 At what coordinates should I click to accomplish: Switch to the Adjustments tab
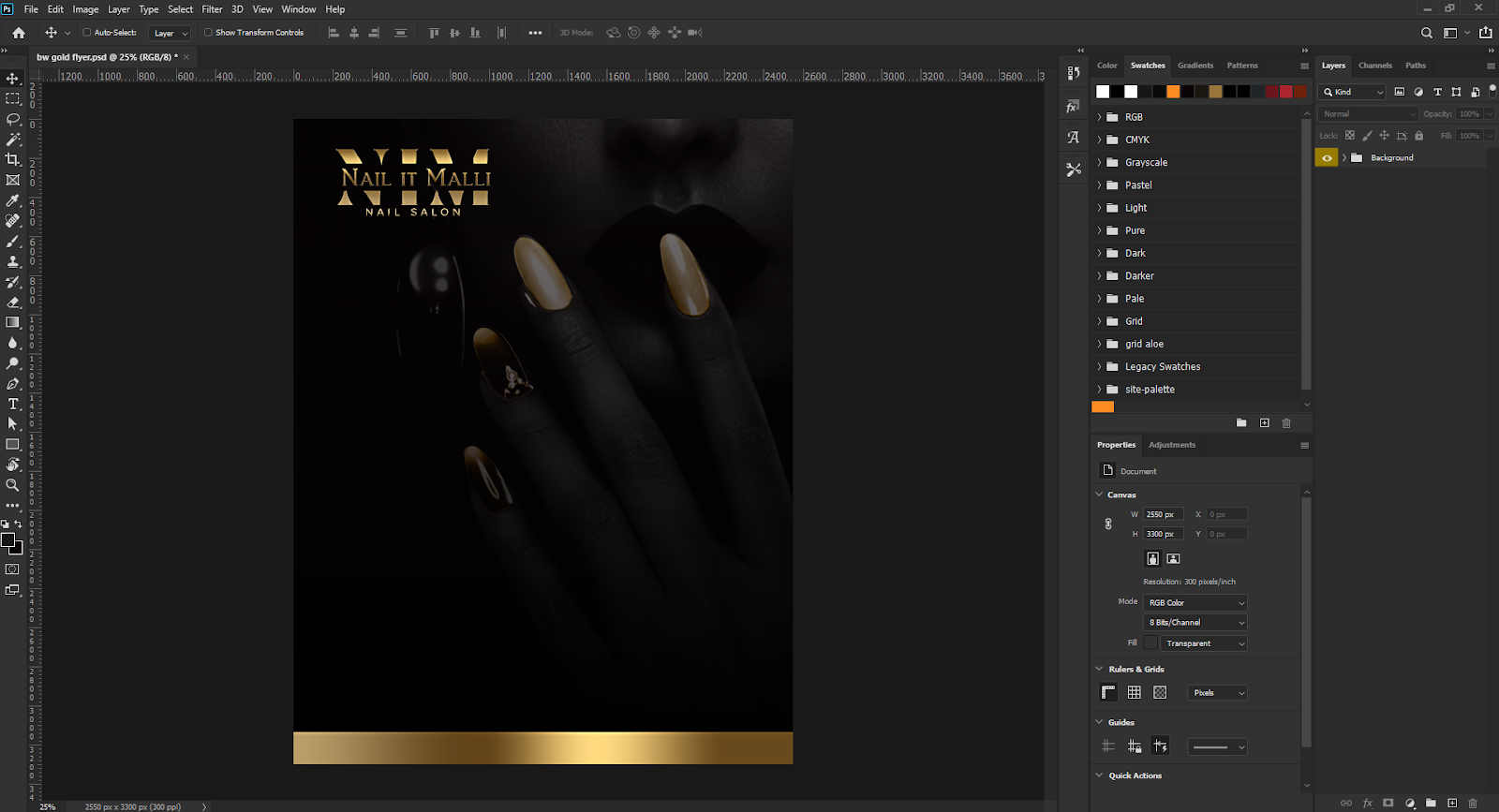coord(1172,445)
